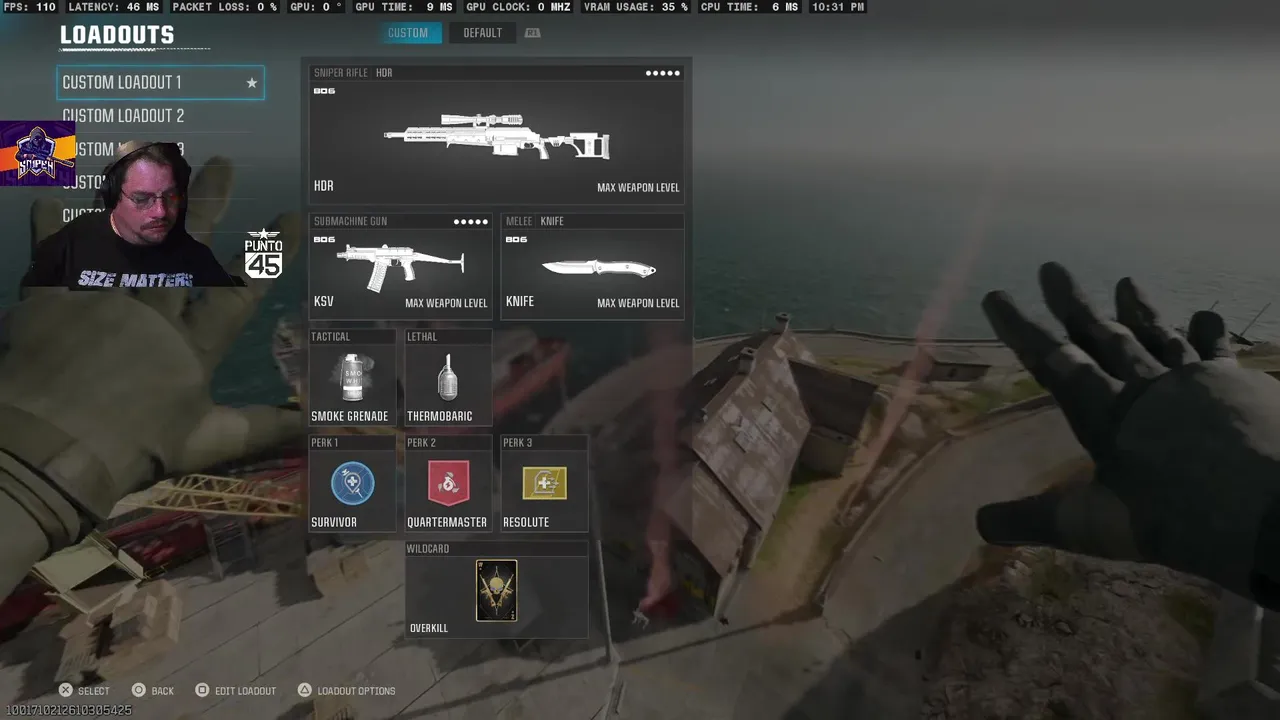The image size is (1280, 720).
Task: Click the Smoke Grenade name label
Action: pos(350,417)
